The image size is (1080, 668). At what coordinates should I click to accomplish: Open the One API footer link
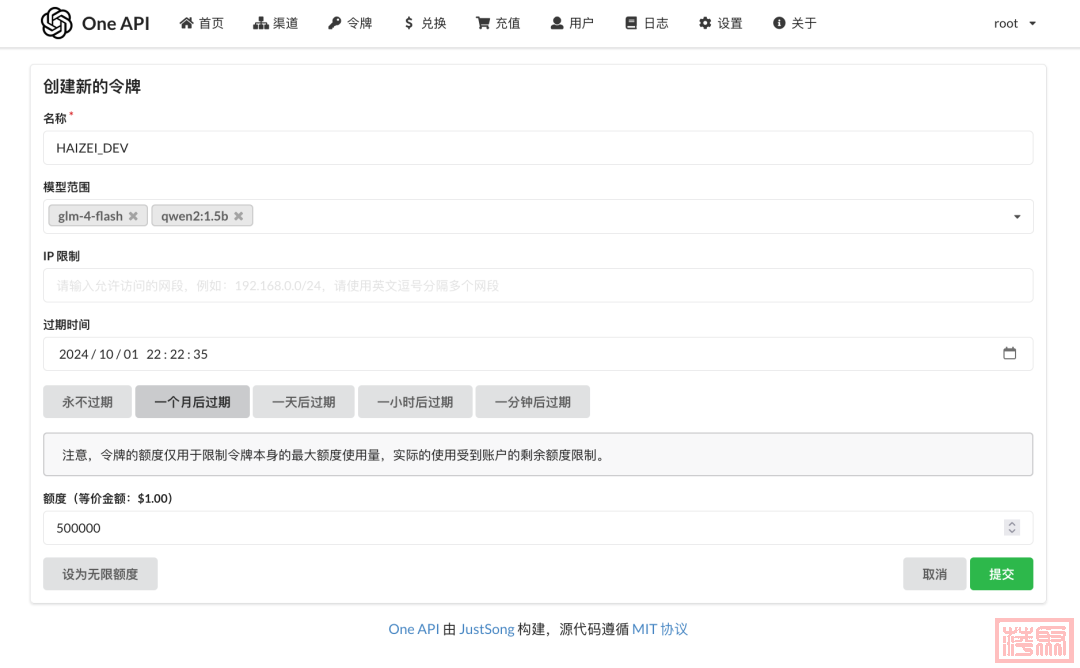[413, 629]
